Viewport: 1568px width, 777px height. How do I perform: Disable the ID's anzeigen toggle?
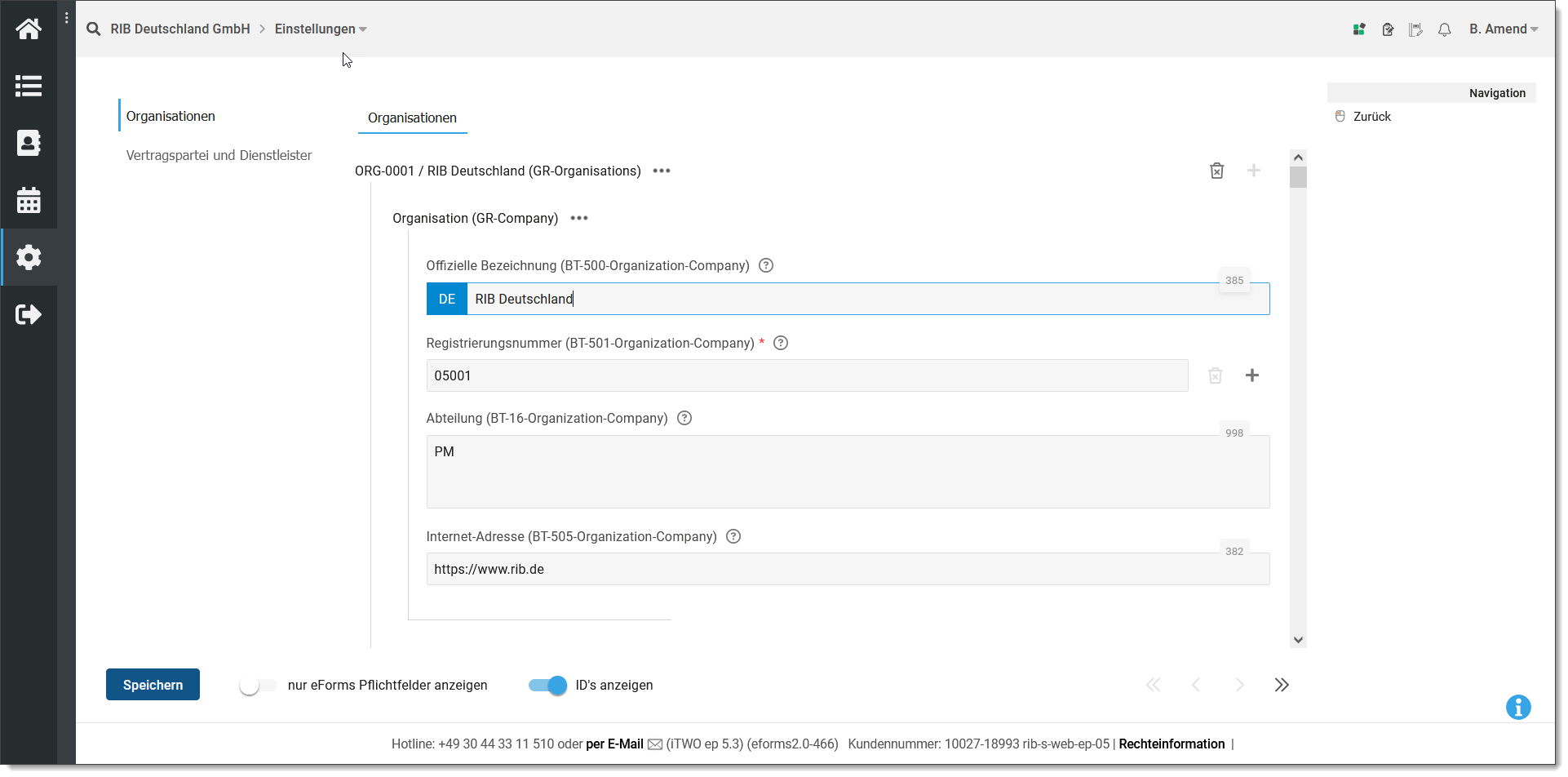tap(547, 686)
